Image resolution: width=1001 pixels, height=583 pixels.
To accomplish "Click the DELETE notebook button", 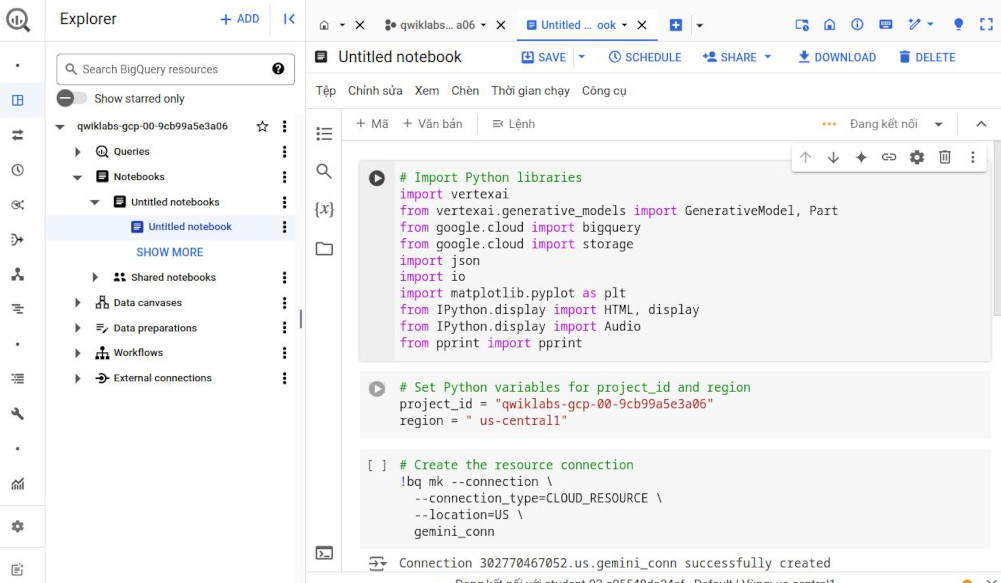I will click(x=927, y=57).
